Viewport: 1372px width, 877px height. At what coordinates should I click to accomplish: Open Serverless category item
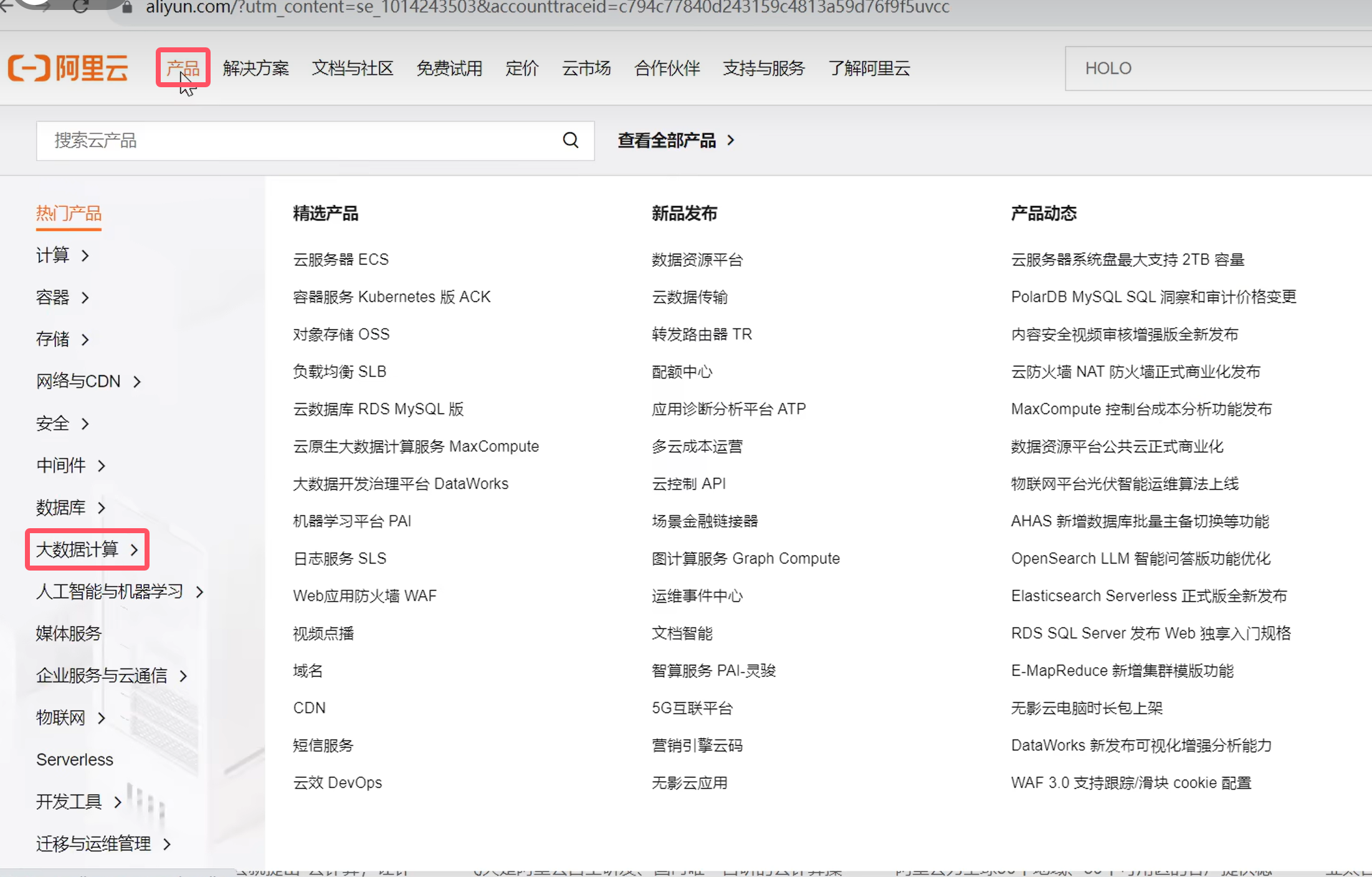75,760
